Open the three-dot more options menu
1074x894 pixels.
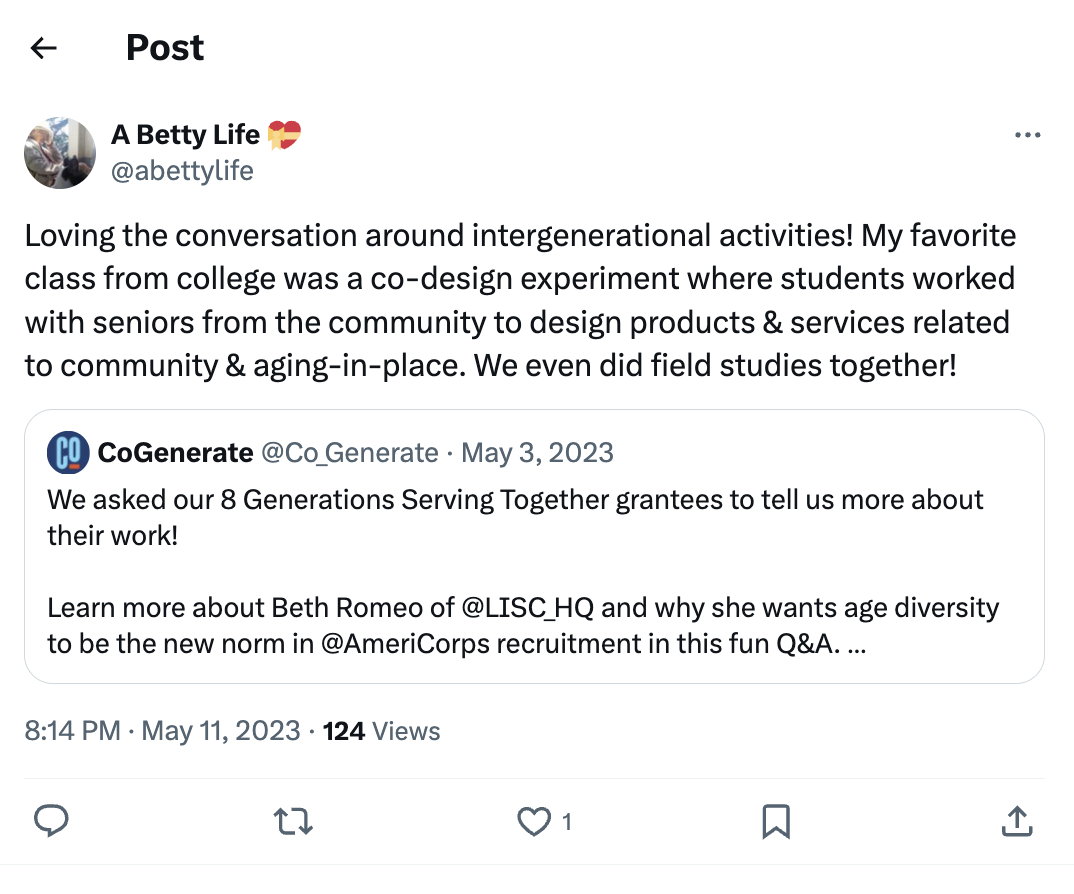[1027, 136]
